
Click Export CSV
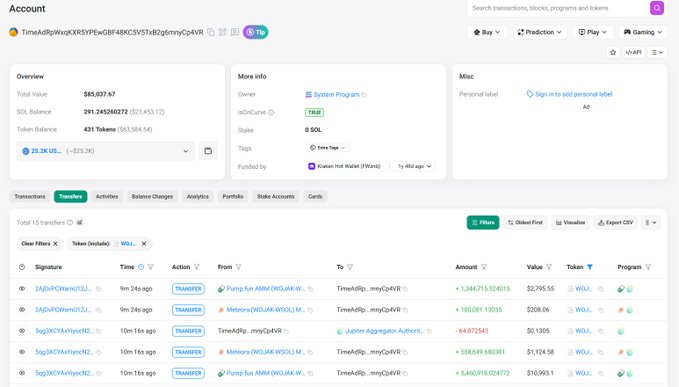[615, 223]
